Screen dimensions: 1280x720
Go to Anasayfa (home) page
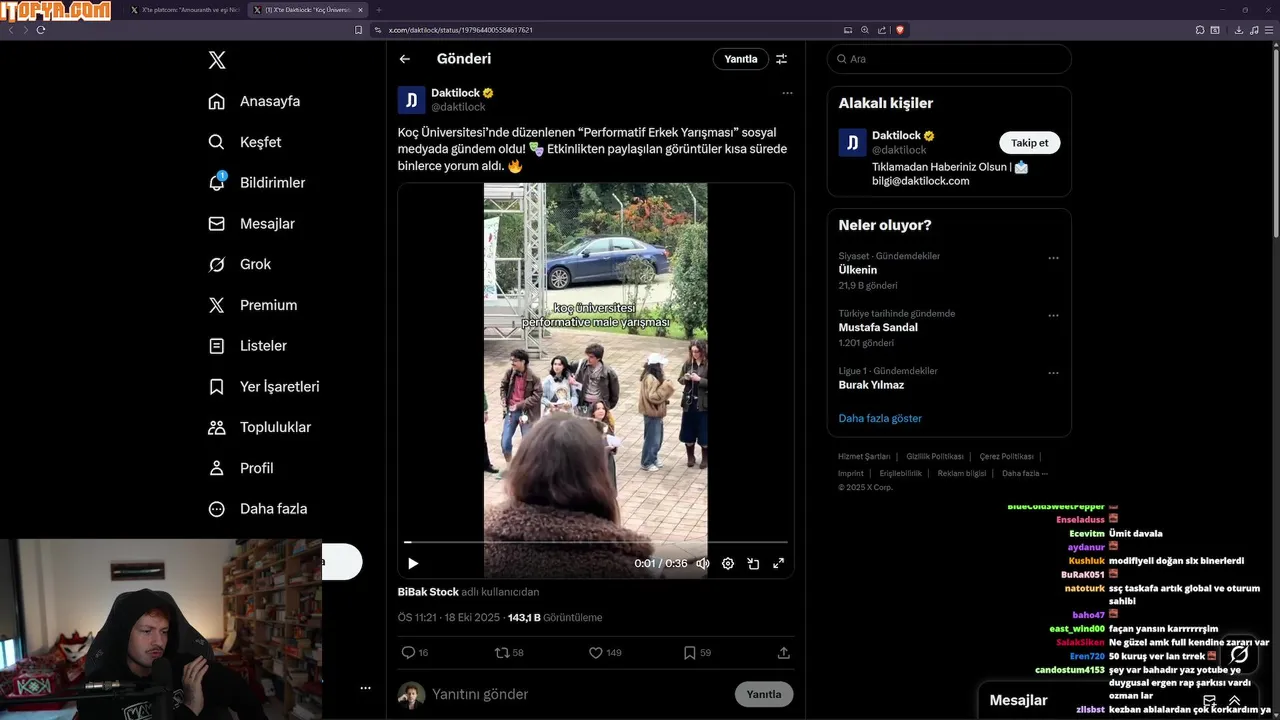(254, 101)
